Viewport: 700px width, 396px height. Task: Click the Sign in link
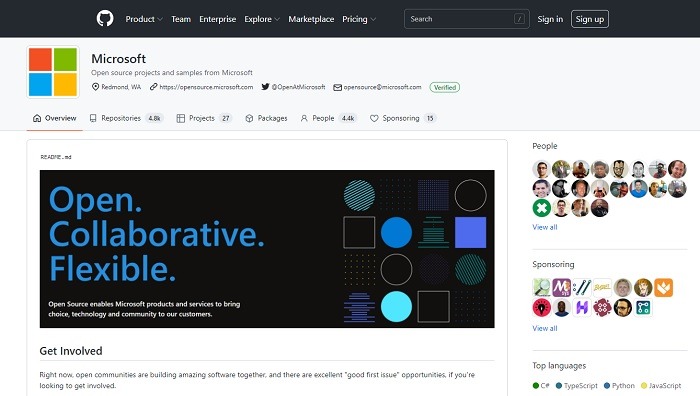point(550,19)
